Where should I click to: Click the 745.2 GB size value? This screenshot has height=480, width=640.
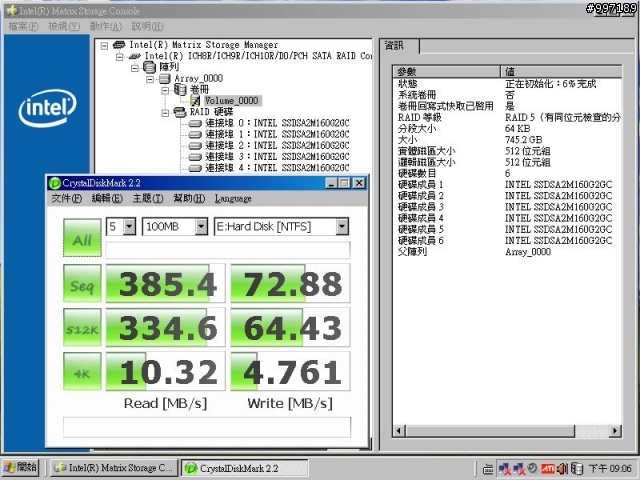click(524, 140)
